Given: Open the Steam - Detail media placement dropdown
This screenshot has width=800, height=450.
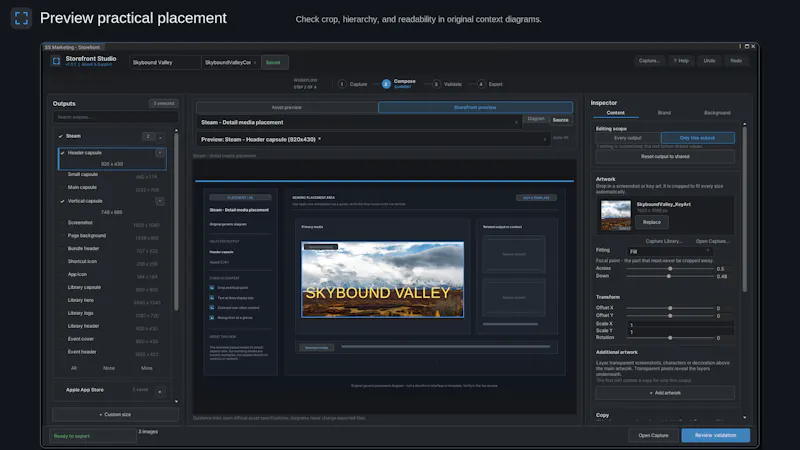Looking at the screenshot, I should click(x=359, y=122).
